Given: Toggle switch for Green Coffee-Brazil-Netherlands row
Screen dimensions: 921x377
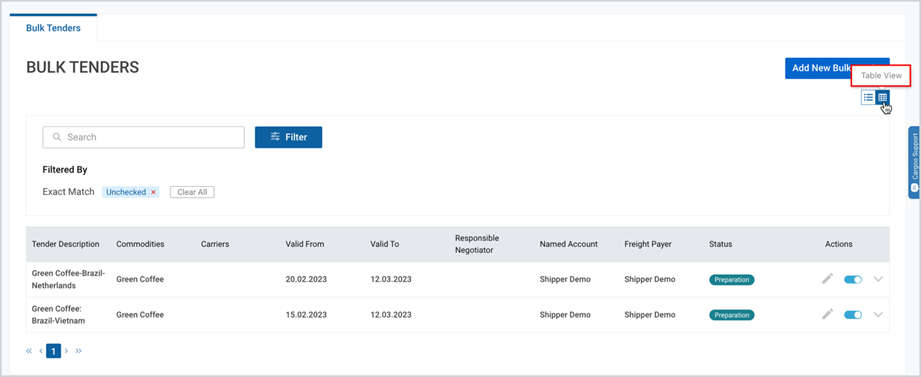Looking at the screenshot, I should (853, 280).
